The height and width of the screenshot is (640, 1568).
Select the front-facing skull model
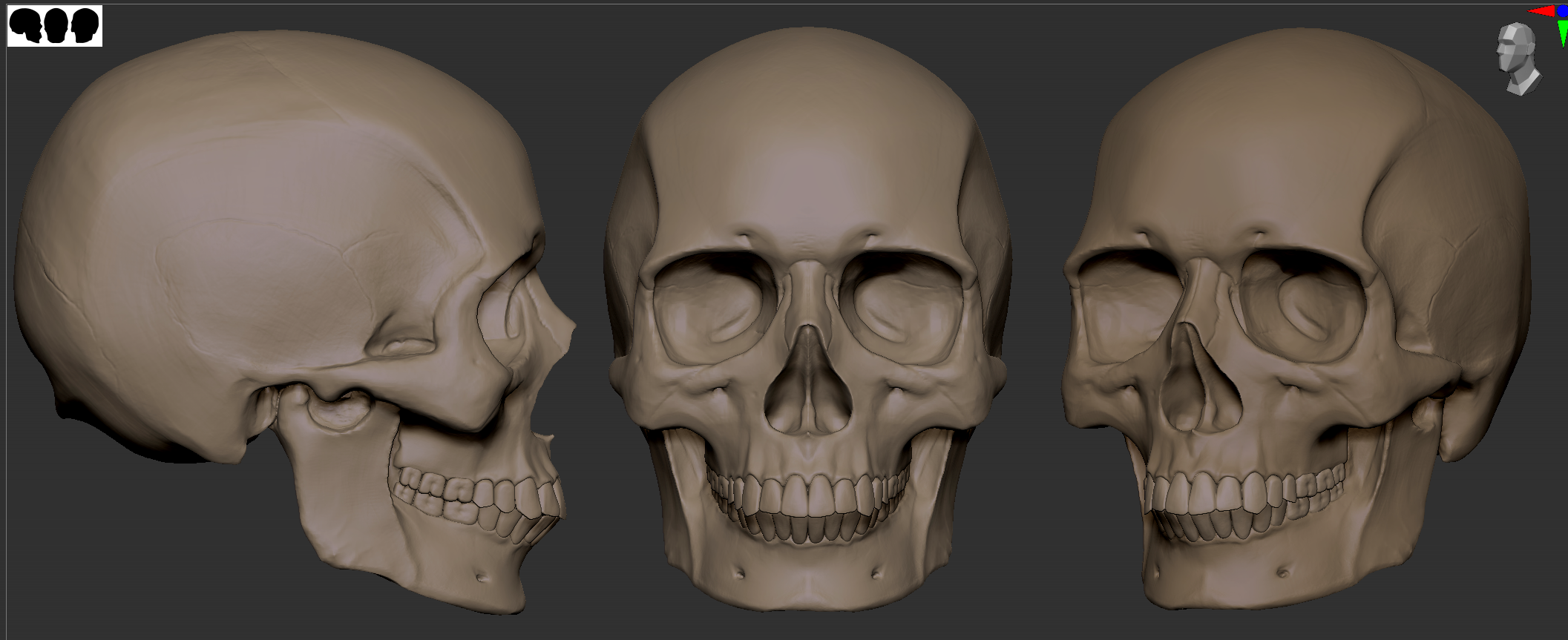click(807, 319)
